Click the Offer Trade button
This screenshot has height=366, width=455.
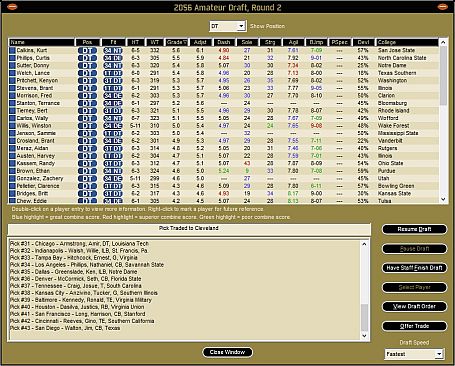coord(414,326)
